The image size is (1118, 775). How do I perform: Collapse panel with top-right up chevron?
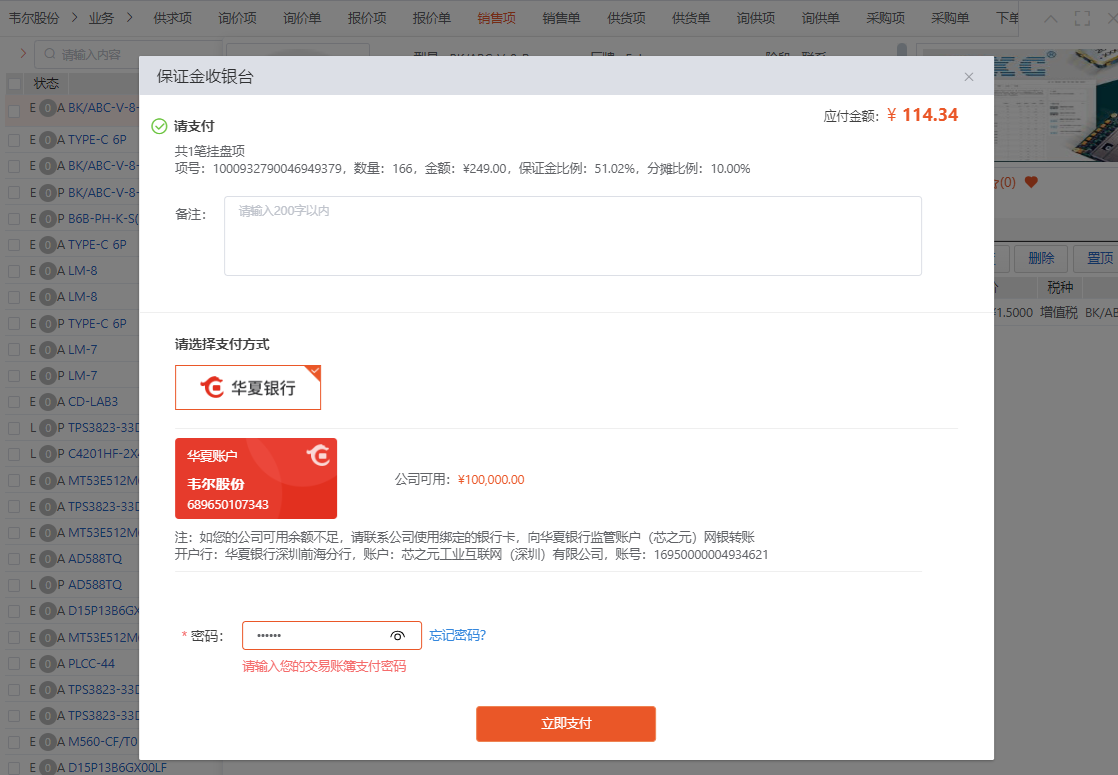tap(1050, 18)
